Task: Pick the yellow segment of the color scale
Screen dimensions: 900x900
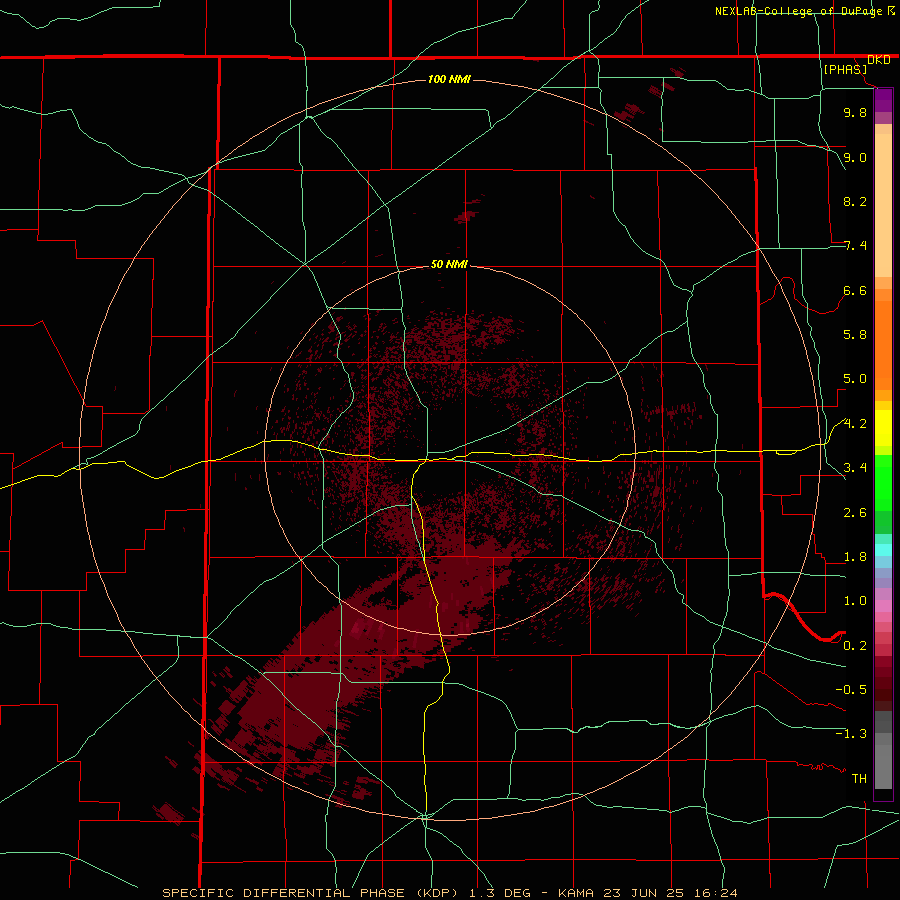Action: coord(883,428)
